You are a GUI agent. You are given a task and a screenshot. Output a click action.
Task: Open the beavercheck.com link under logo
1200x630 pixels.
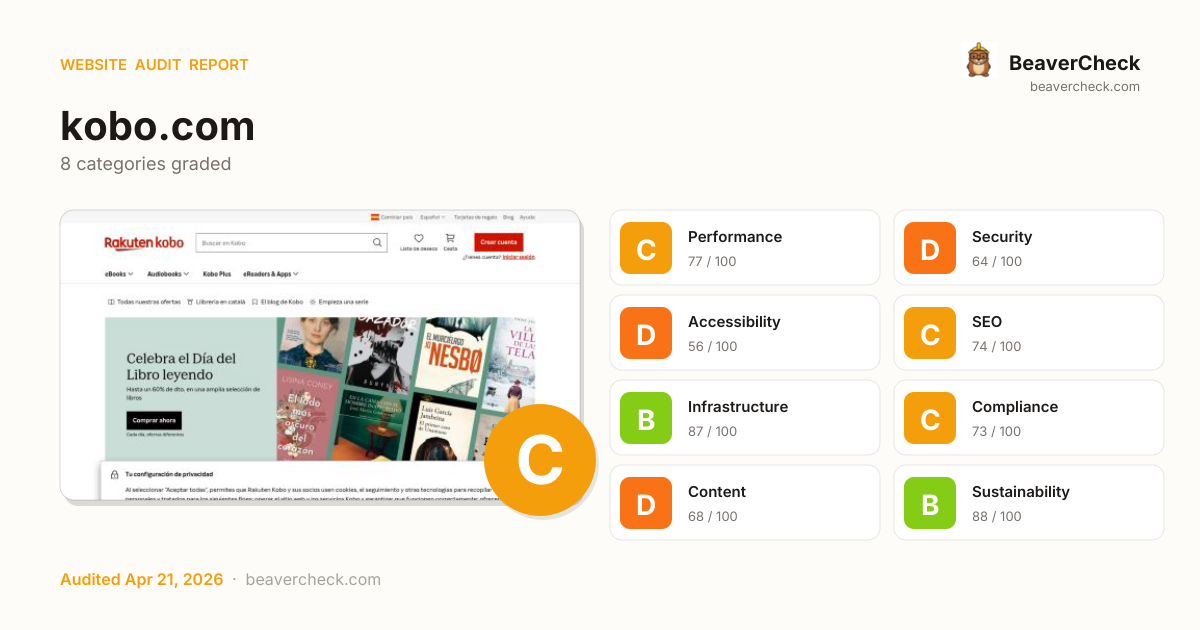tap(1085, 86)
